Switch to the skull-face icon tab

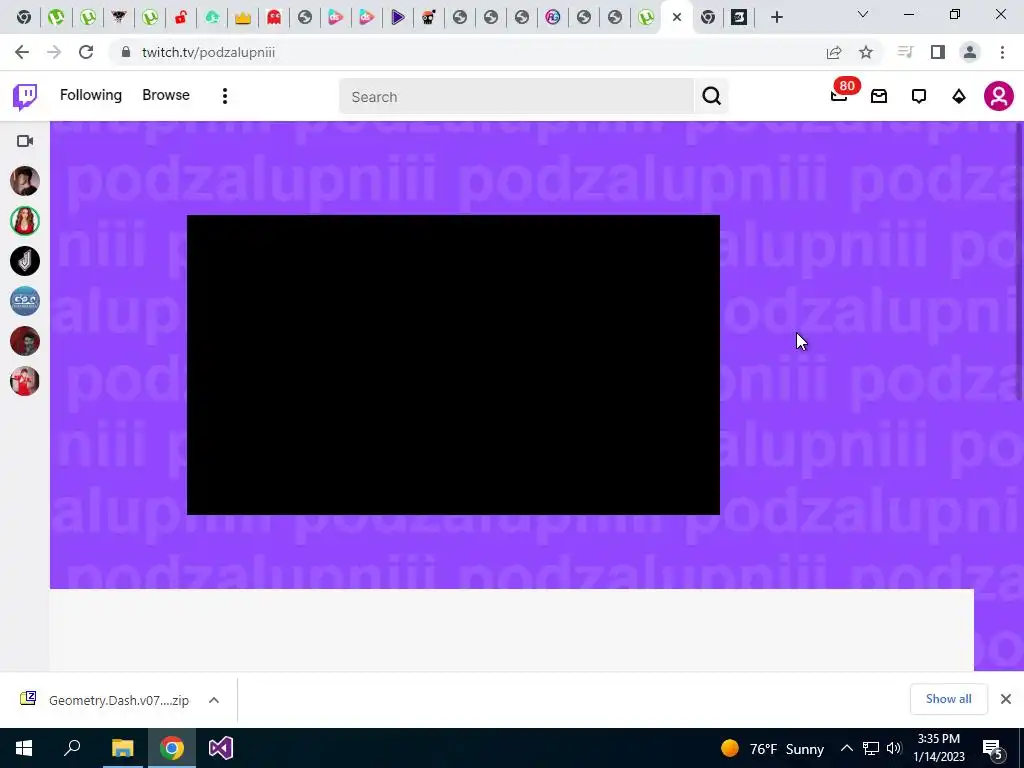[x=428, y=17]
